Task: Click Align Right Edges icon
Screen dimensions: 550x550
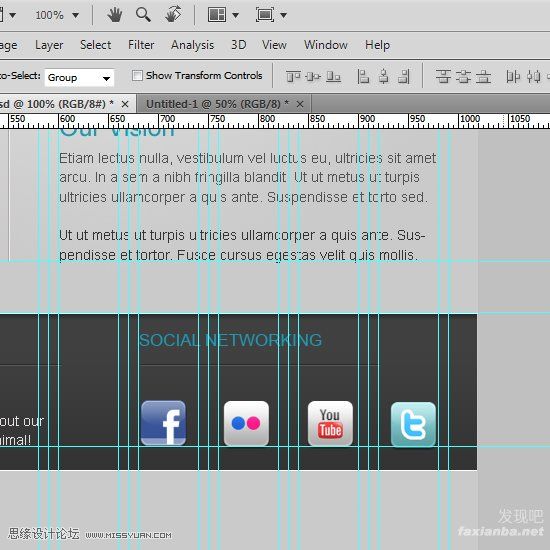Action: point(404,76)
